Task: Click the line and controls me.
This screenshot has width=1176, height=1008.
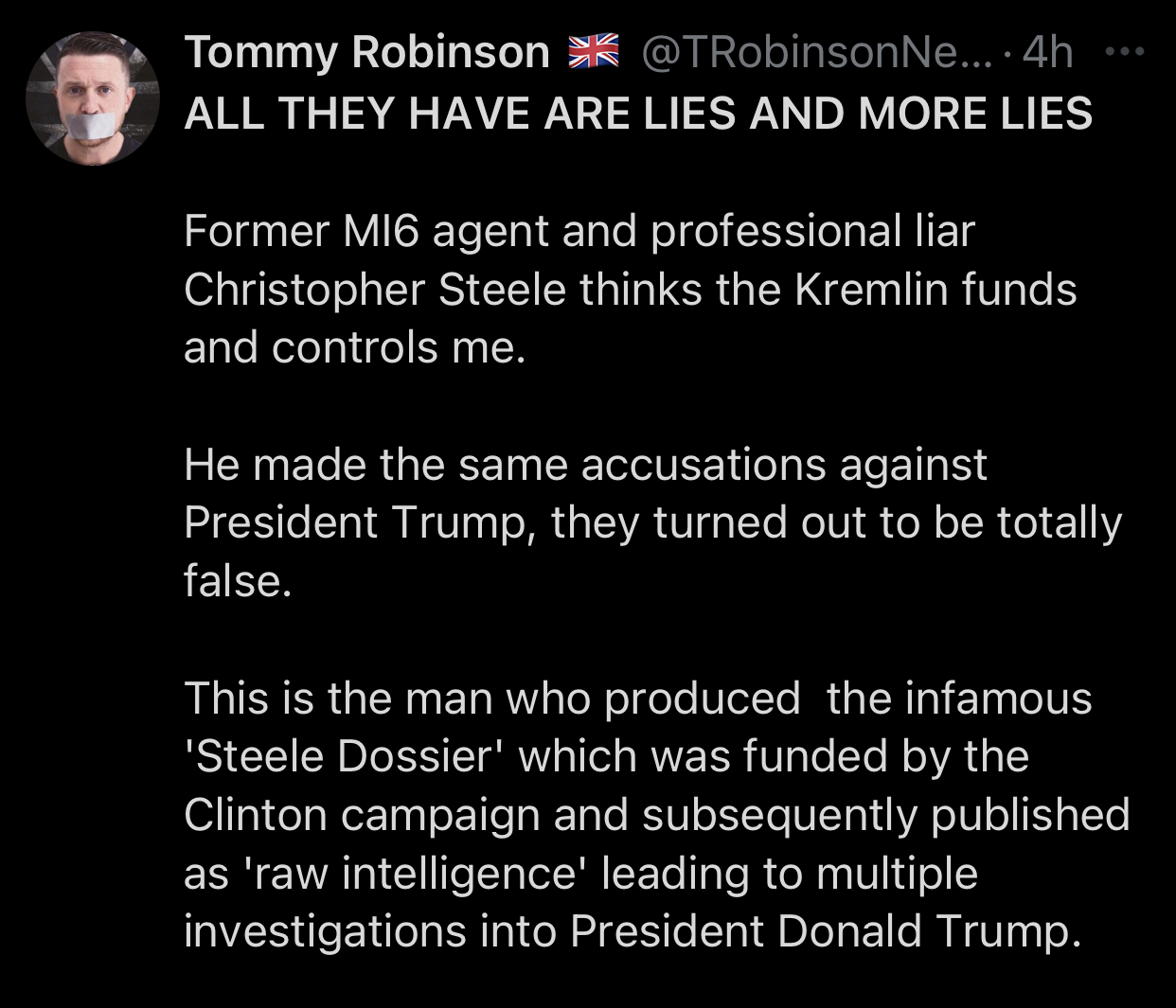Action: point(354,348)
